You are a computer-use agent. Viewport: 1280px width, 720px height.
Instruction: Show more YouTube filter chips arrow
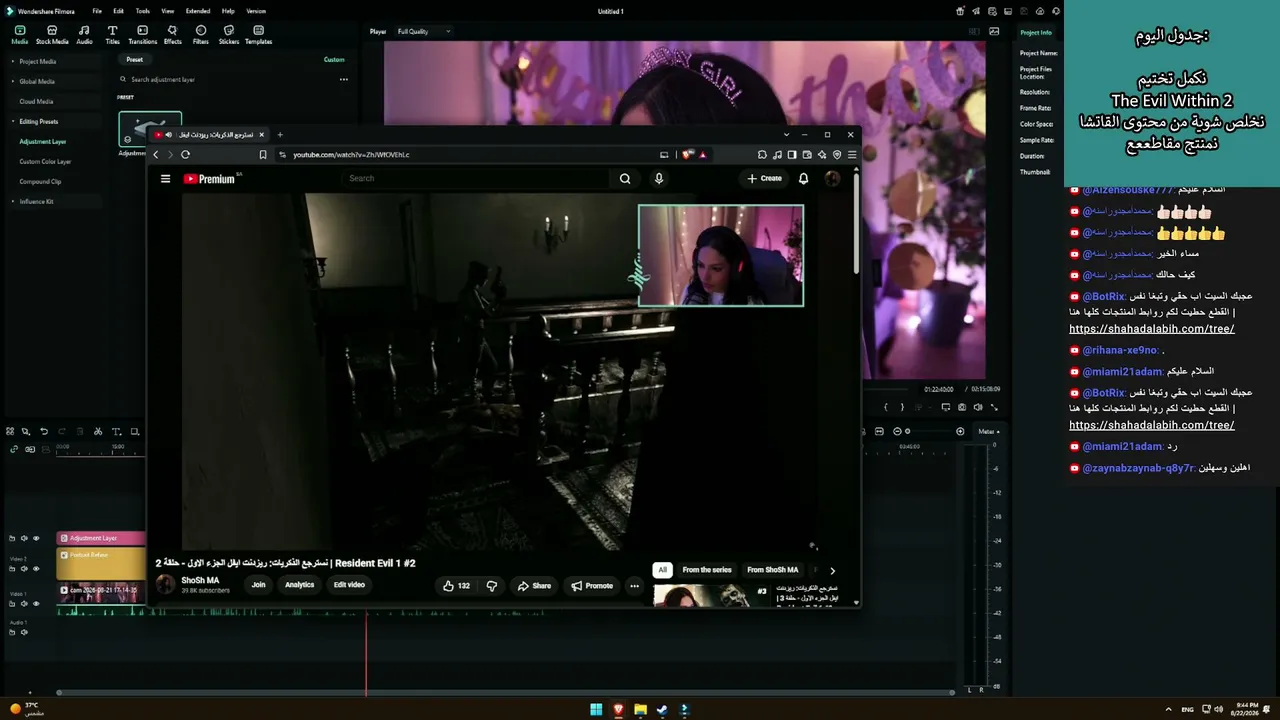[832, 571]
